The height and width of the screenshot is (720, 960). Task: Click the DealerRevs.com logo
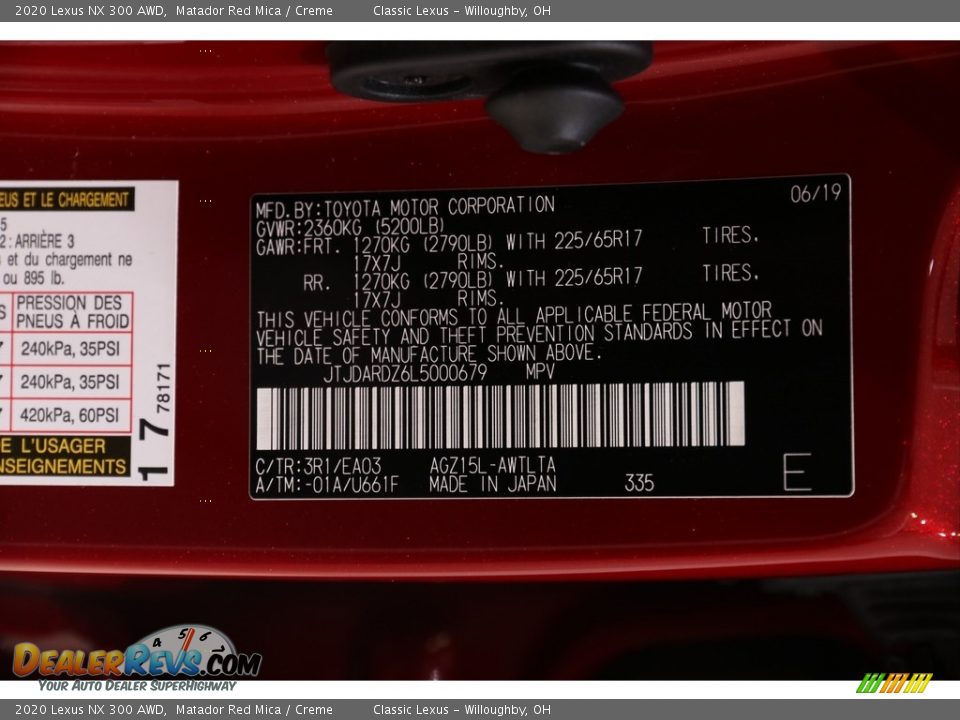pos(136,659)
